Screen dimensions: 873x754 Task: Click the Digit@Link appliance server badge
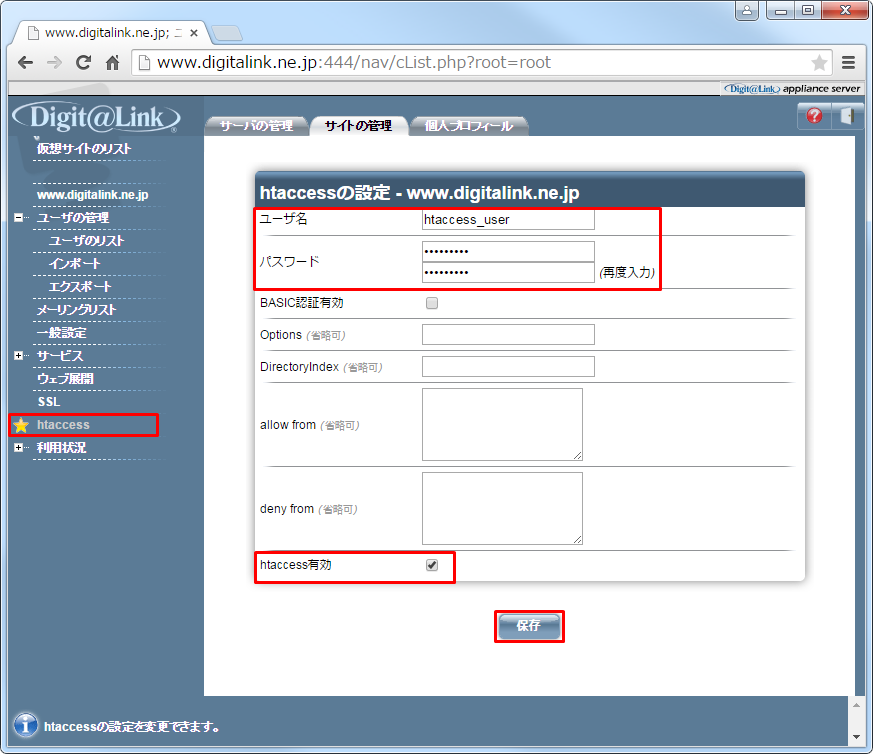pyautogui.click(x=792, y=89)
